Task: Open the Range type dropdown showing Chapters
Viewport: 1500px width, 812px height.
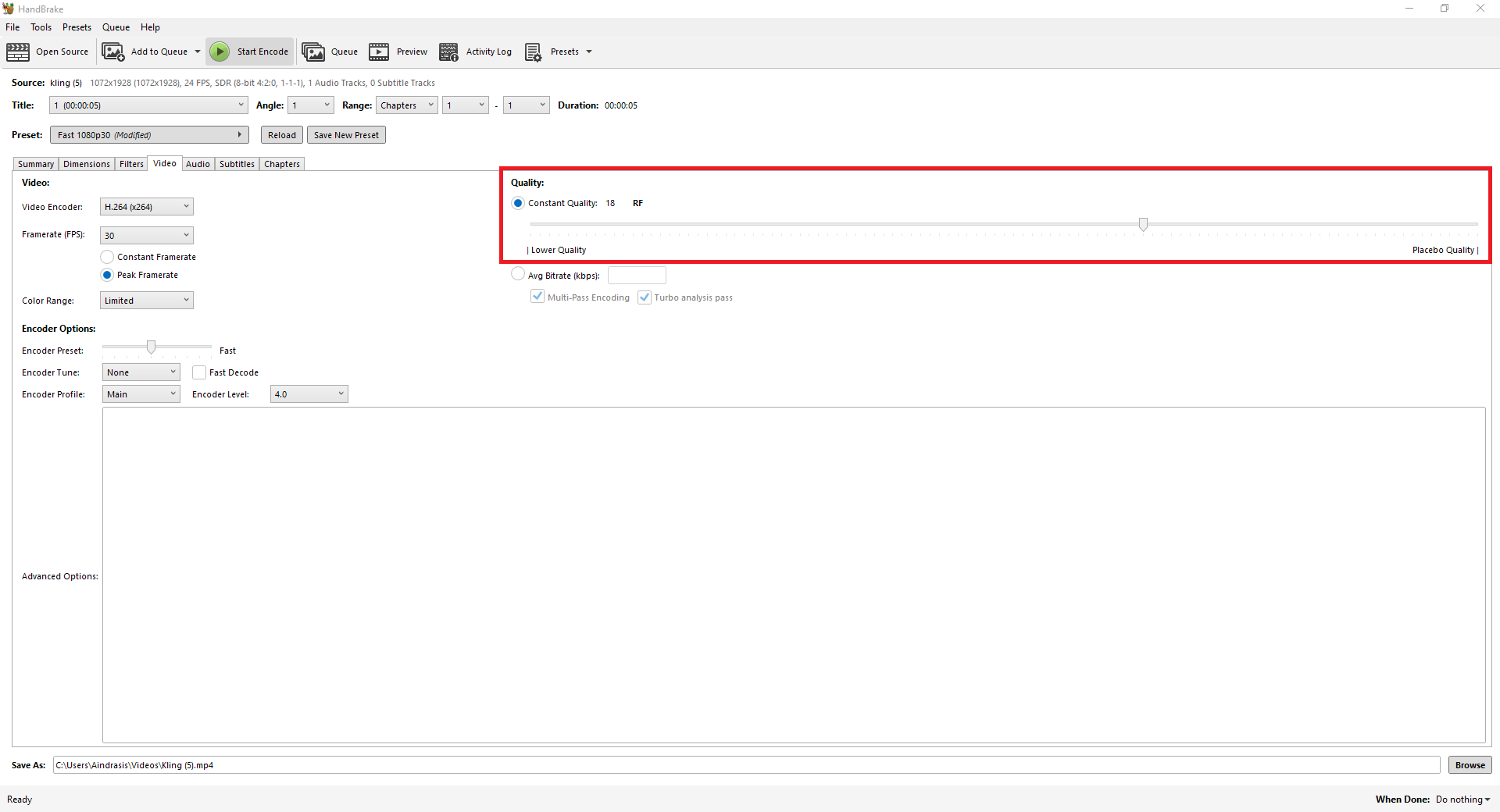Action: coord(406,105)
